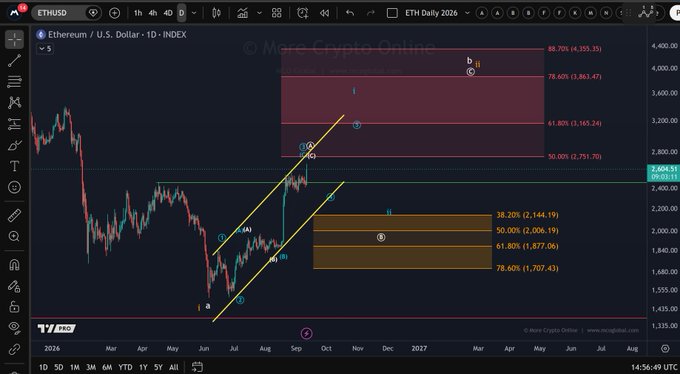
Task: Hide all drawings with the eye icon
Action: tap(14, 328)
